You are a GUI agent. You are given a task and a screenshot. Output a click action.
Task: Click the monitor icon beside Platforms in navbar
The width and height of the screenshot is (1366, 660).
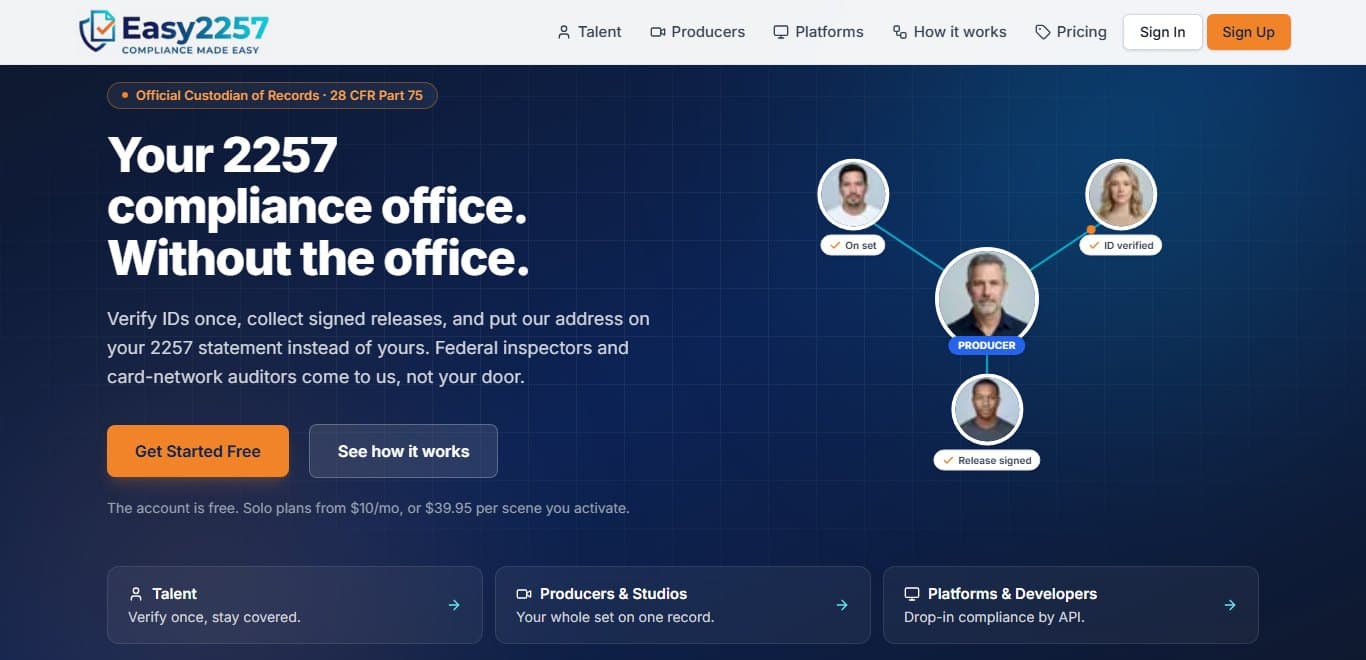coord(781,32)
